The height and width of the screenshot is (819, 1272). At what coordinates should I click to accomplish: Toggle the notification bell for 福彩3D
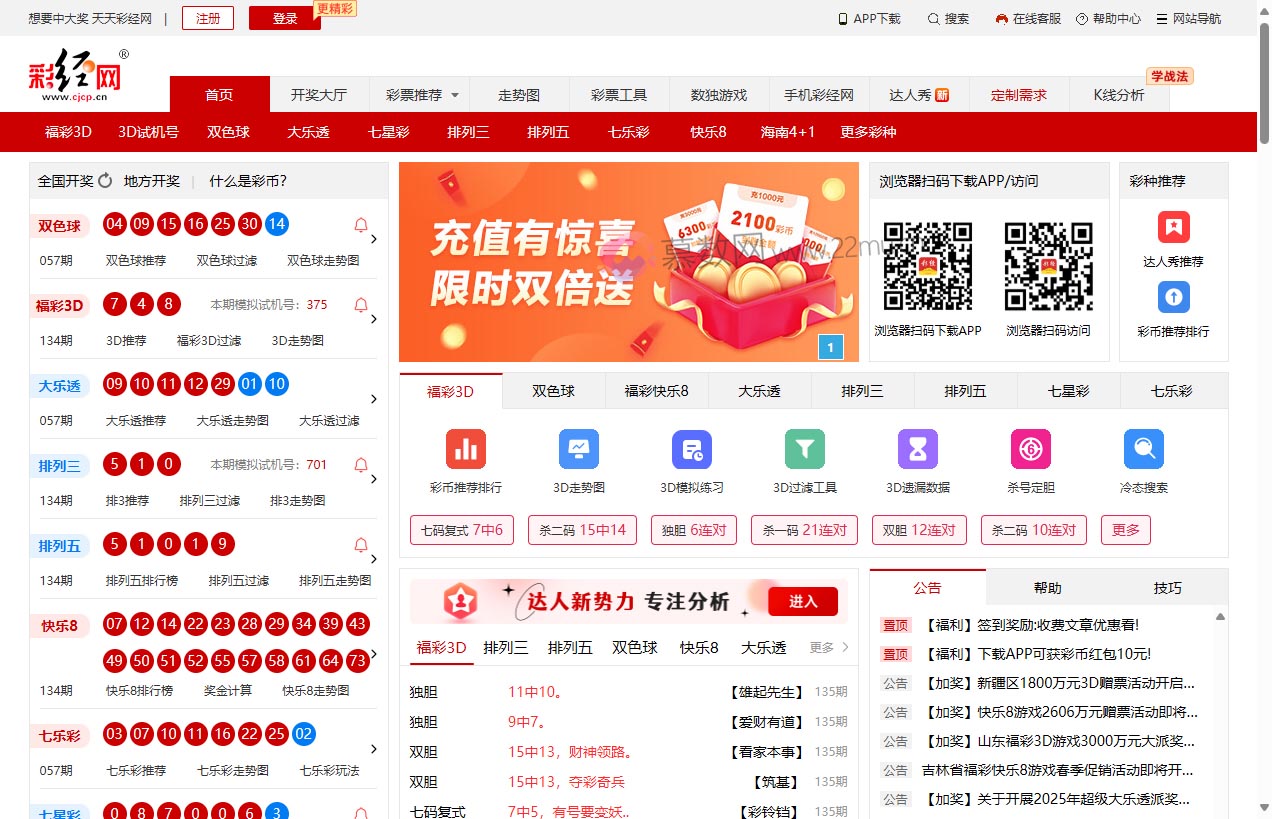(x=359, y=305)
